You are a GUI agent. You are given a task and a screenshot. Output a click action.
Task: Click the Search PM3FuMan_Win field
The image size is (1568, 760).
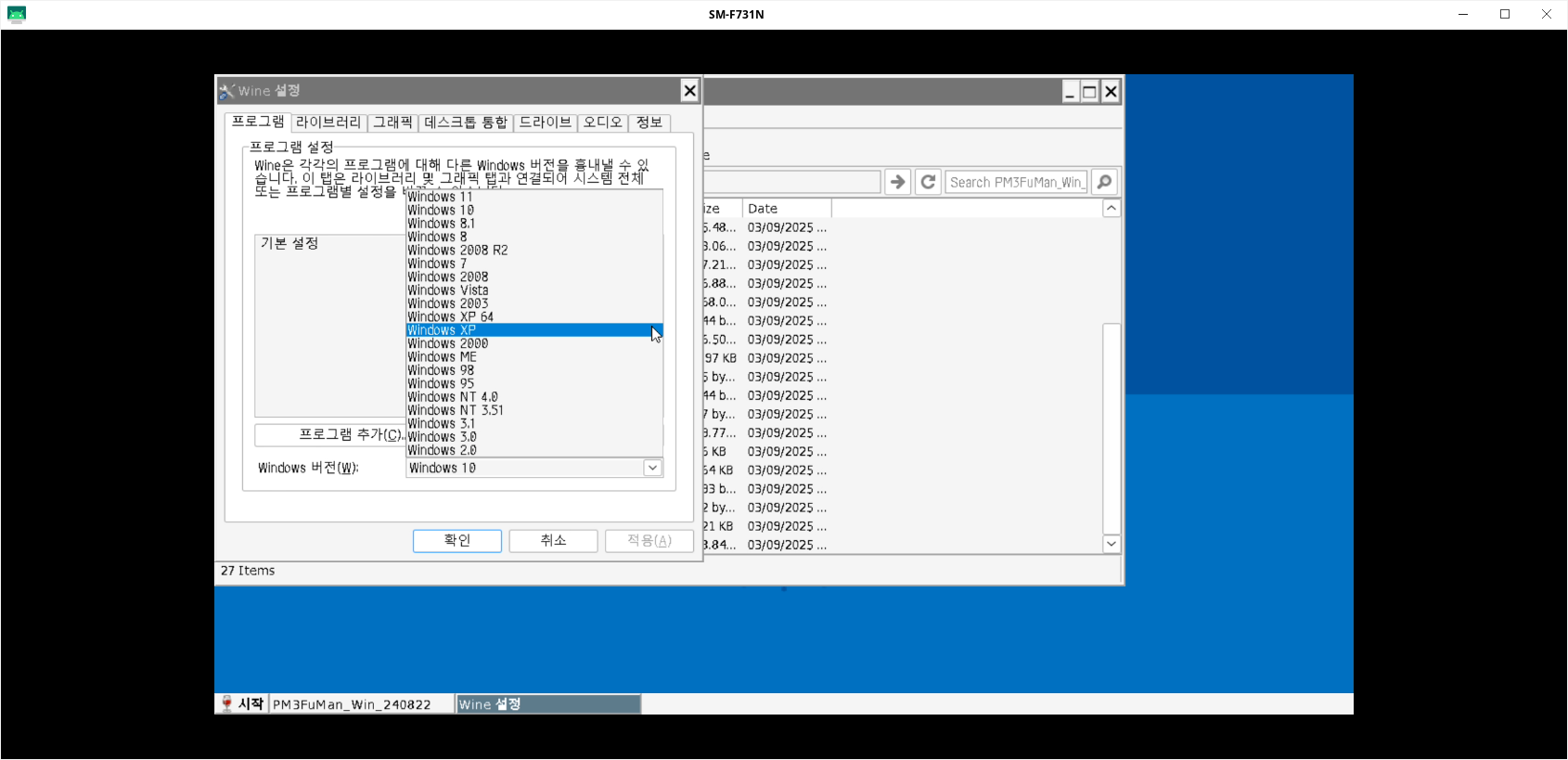(x=1017, y=182)
